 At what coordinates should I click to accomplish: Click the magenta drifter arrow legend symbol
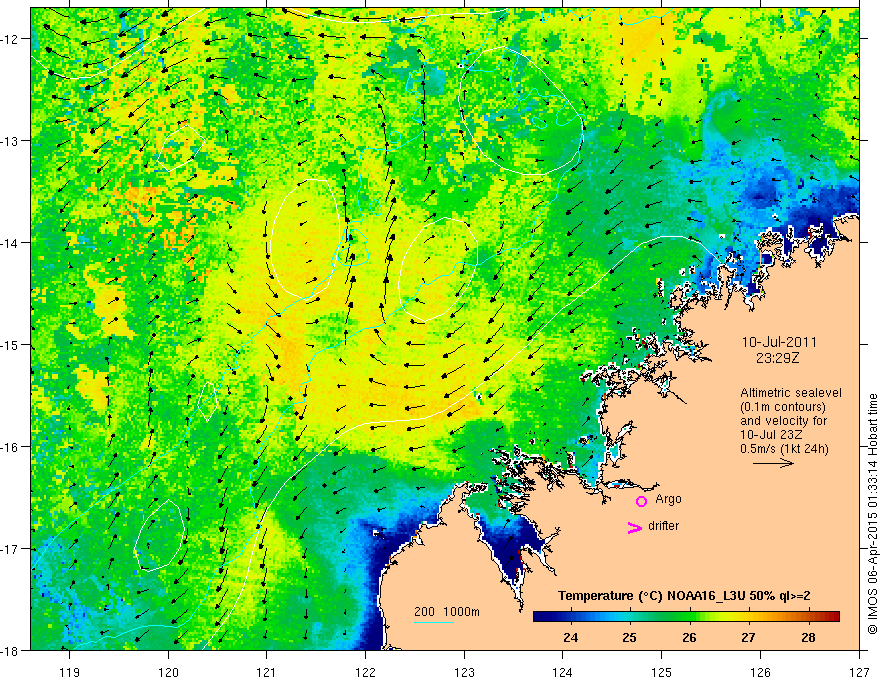635,527
